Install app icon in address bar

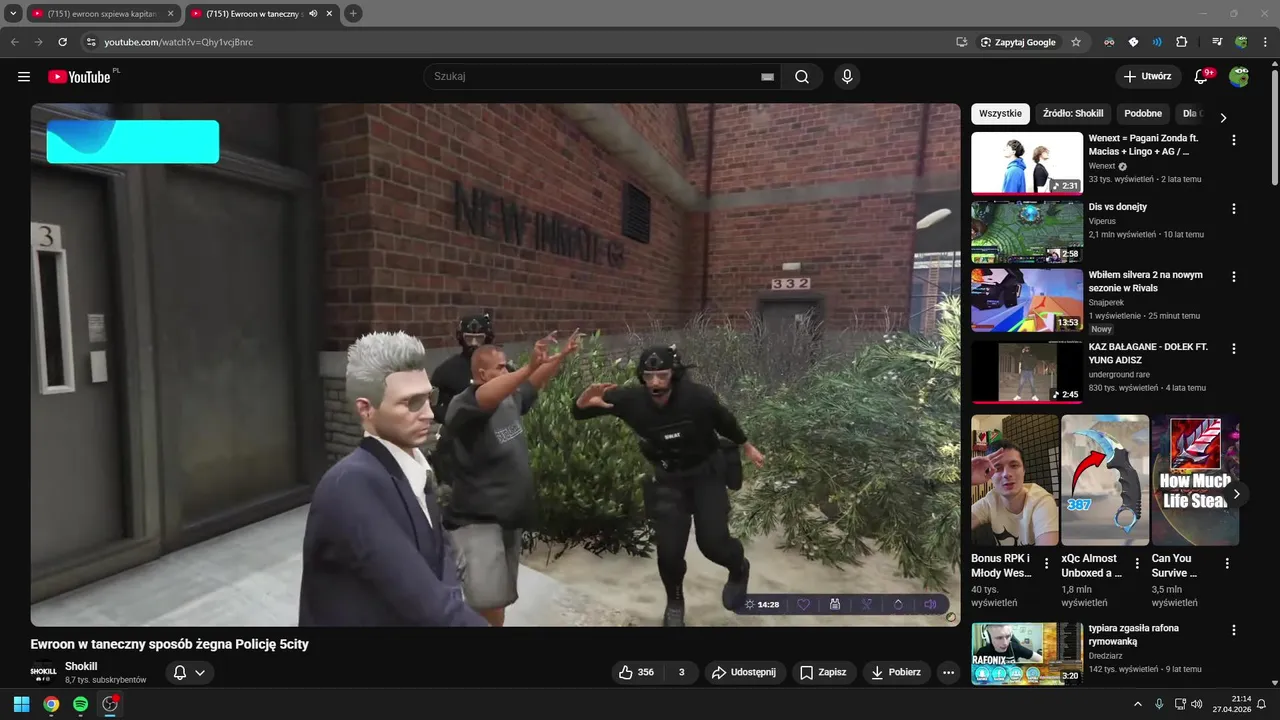point(961,42)
